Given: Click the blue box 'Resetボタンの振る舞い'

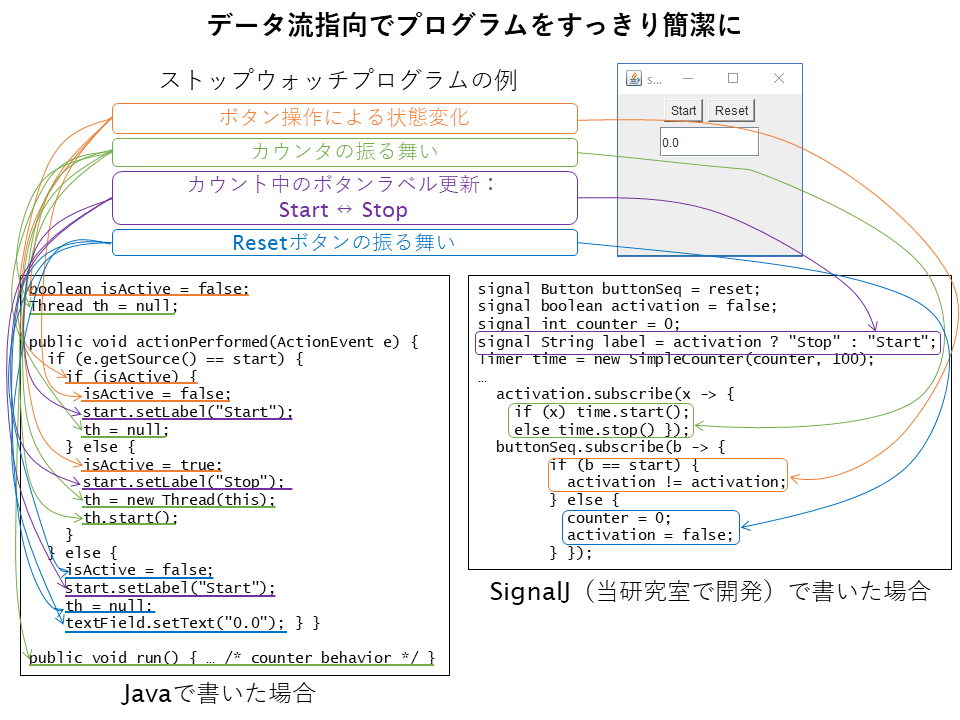Looking at the screenshot, I should point(345,242).
